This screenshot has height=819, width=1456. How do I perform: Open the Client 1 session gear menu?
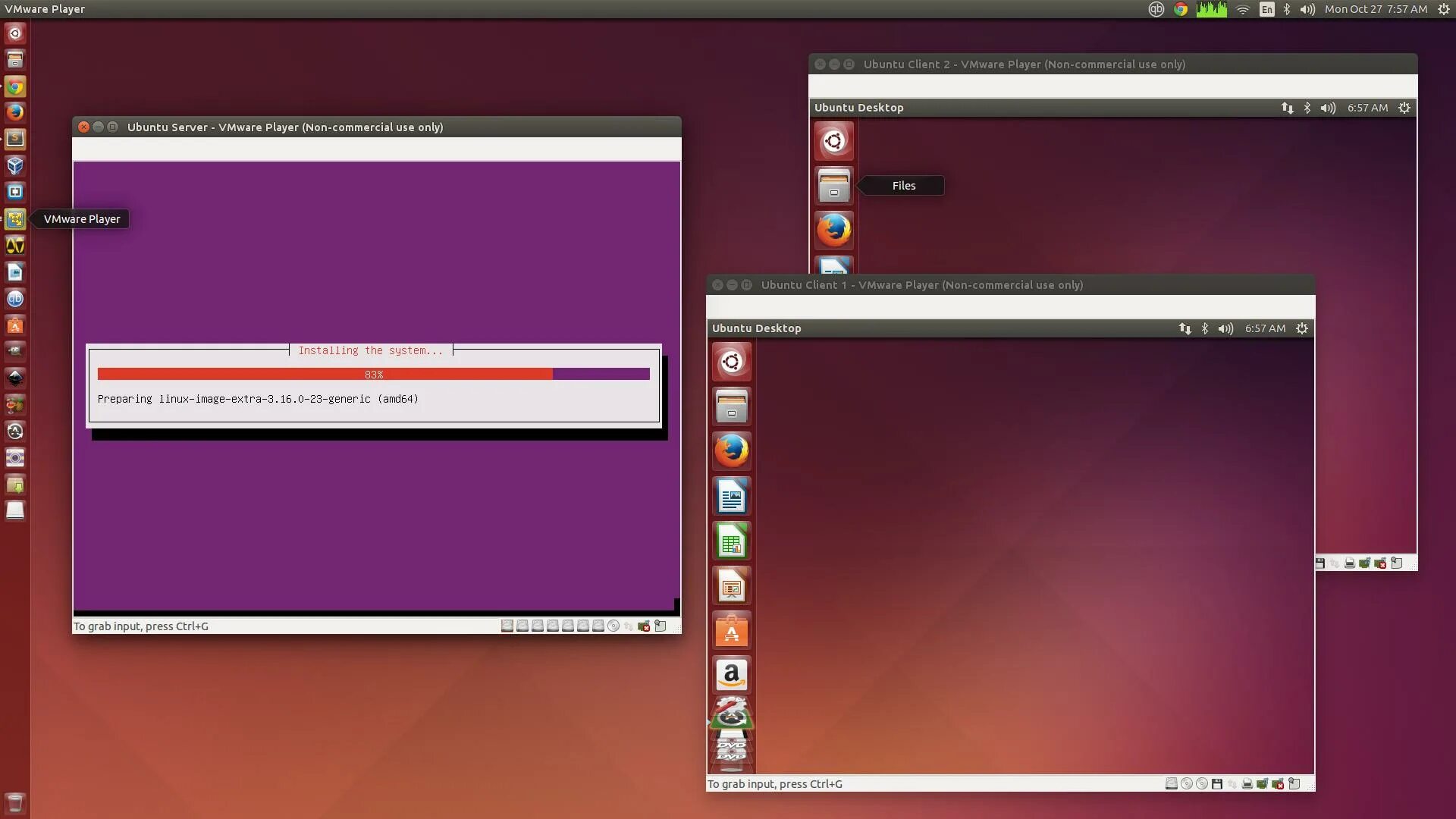(1302, 328)
